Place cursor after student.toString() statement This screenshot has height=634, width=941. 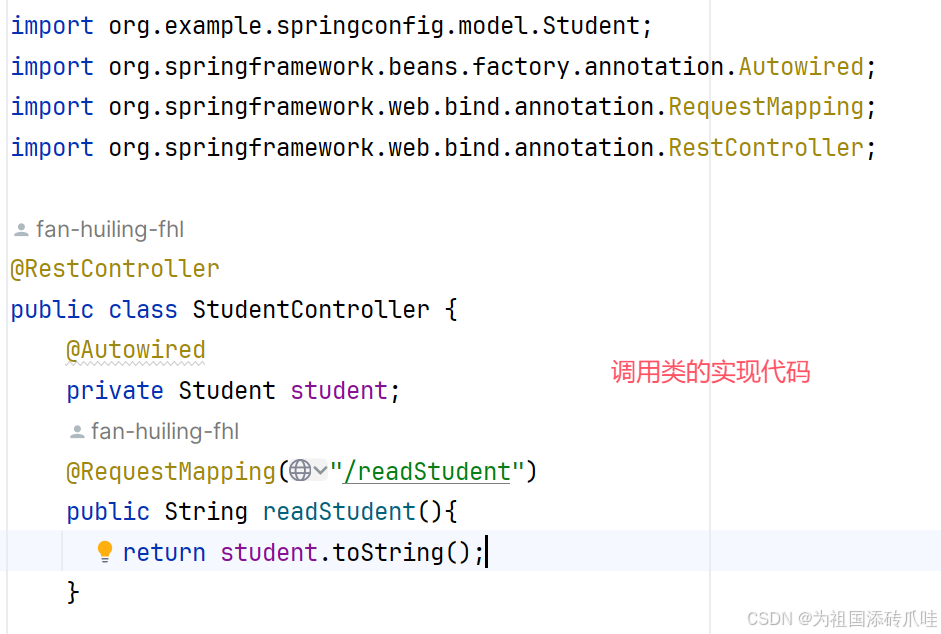[485, 552]
